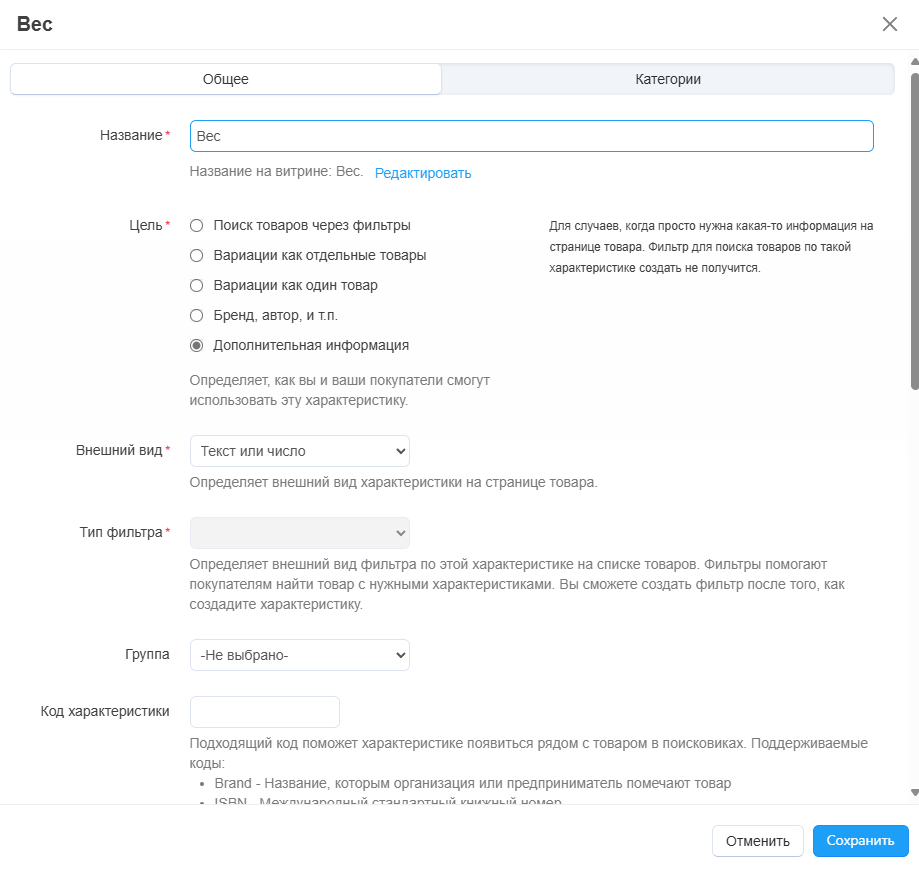The width and height of the screenshot is (919, 872).
Task: Click the Тип фильтра dropdown
Action: (300, 533)
